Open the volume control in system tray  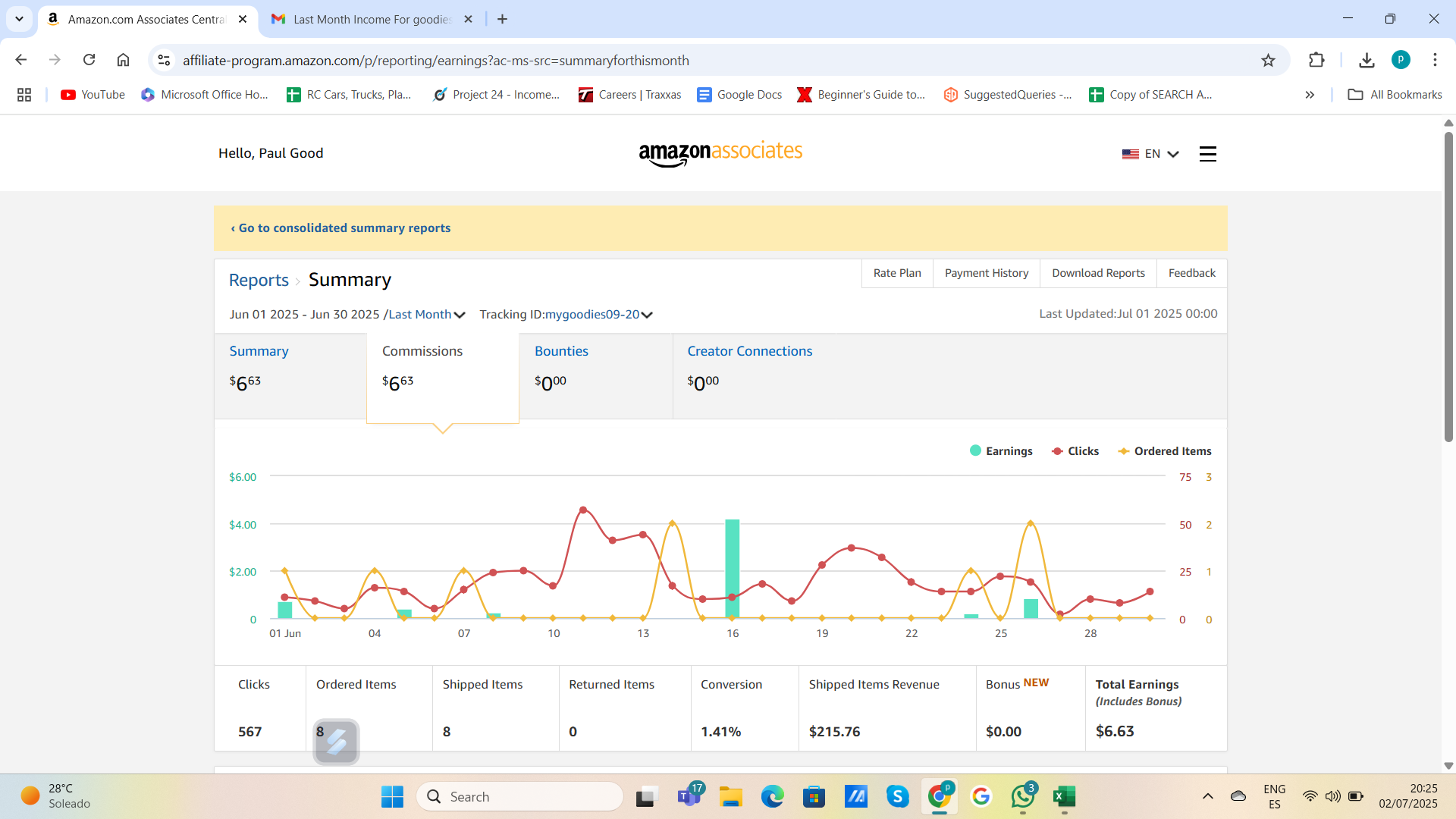1332,796
